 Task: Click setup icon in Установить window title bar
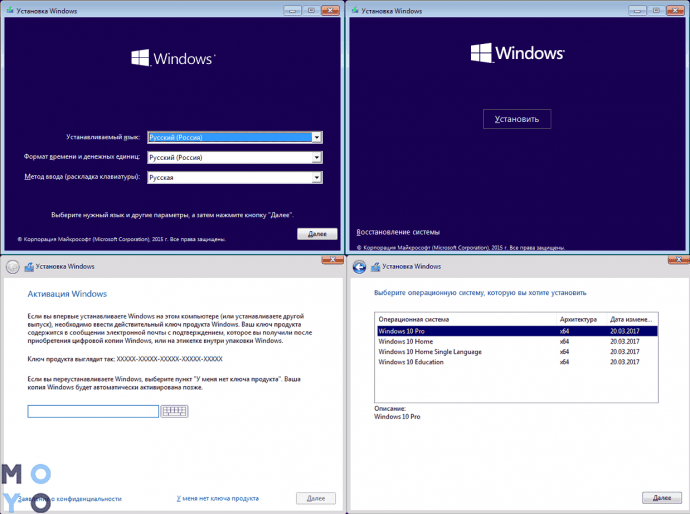(355, 10)
